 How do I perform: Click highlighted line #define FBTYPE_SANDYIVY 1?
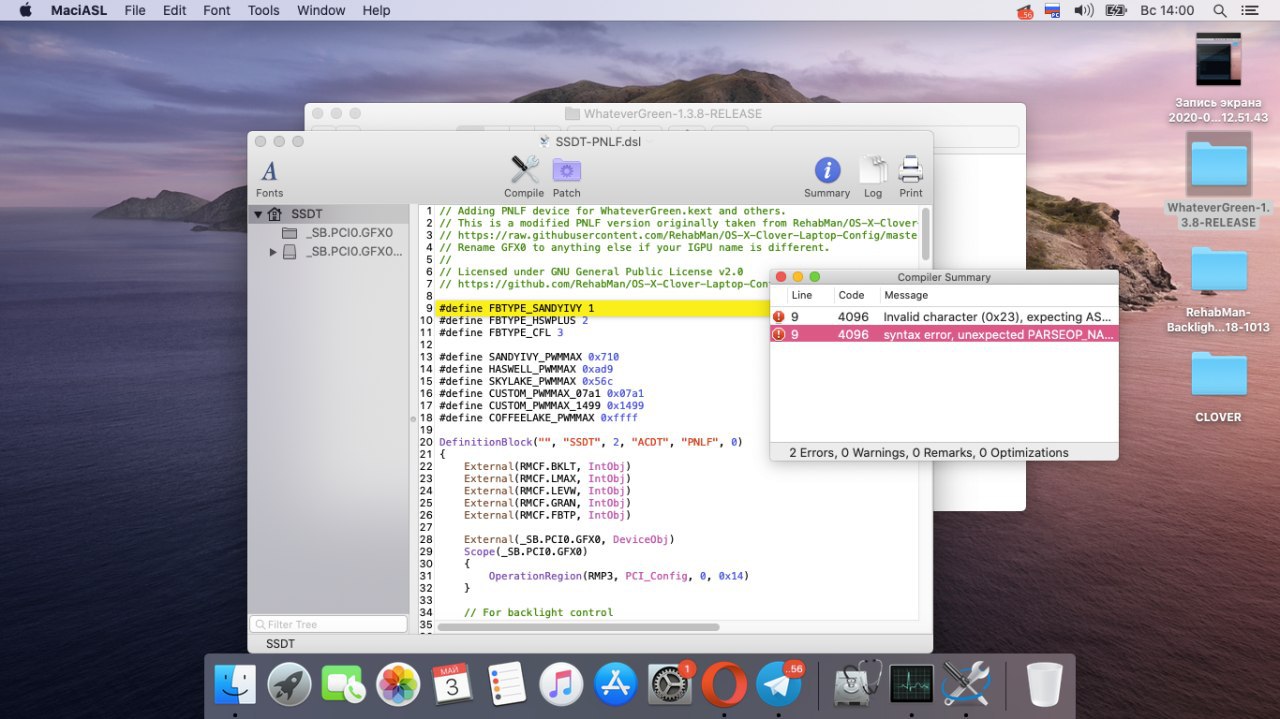(x=516, y=308)
